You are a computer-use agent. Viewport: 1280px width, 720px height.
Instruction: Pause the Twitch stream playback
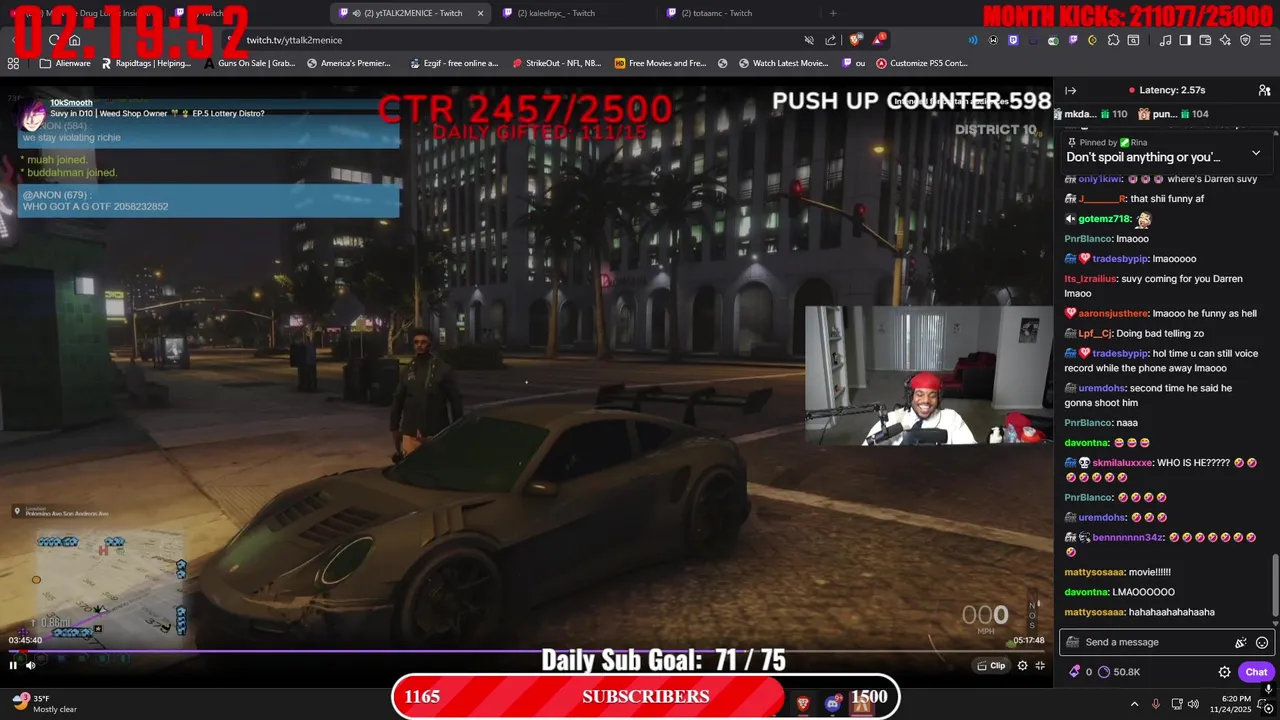tap(13, 665)
